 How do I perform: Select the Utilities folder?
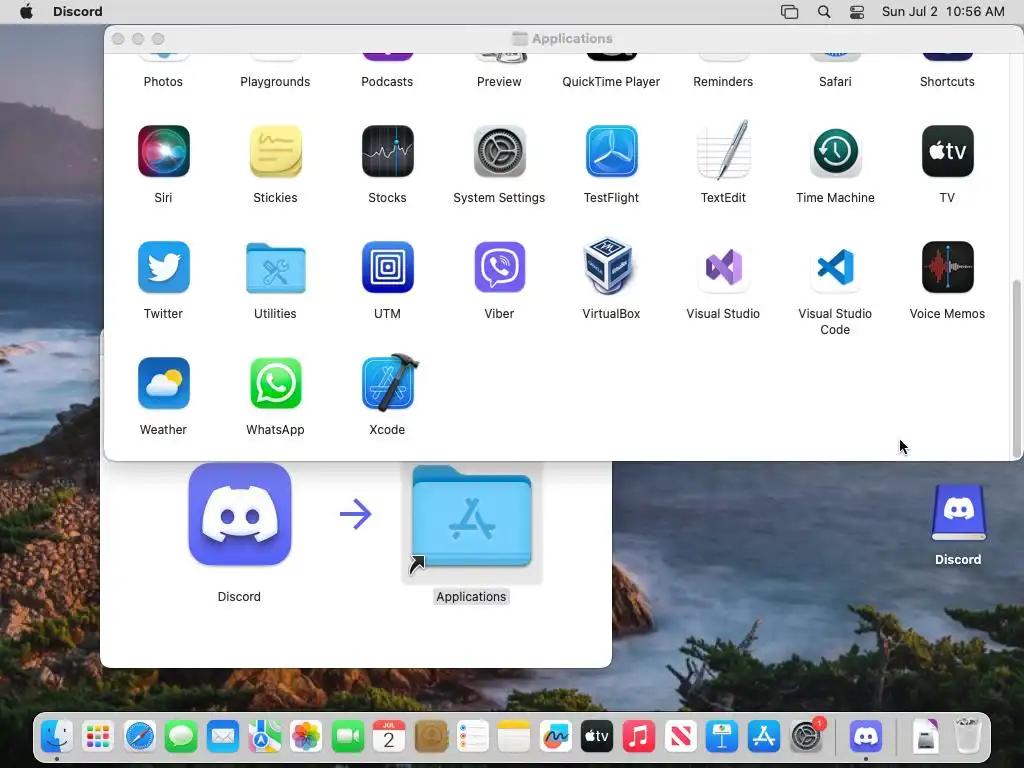(x=276, y=268)
